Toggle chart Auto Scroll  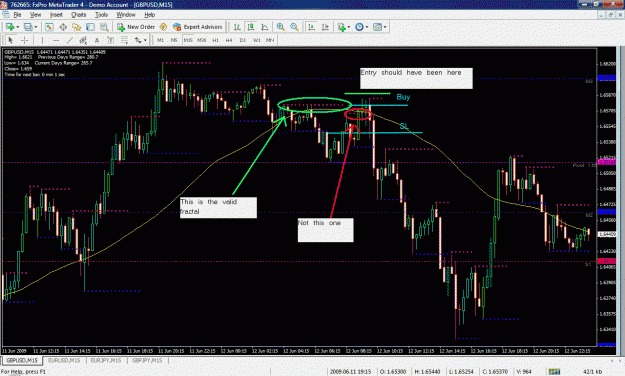[x=312, y=27]
